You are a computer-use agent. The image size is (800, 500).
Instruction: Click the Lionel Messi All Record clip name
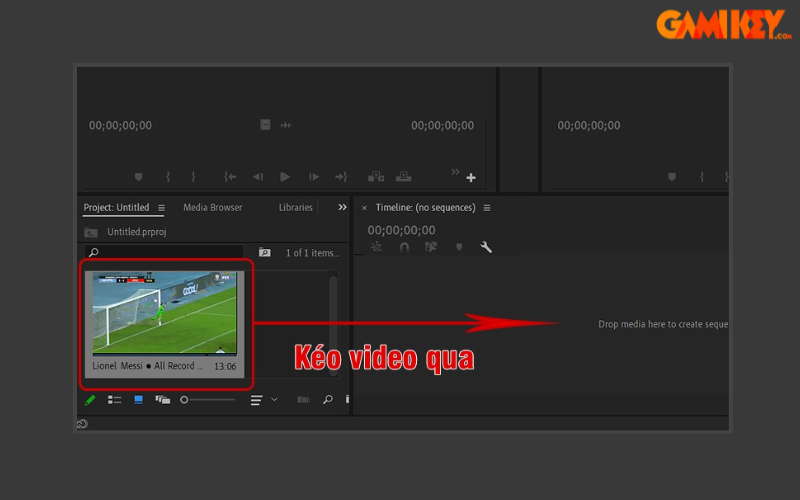coord(147,366)
